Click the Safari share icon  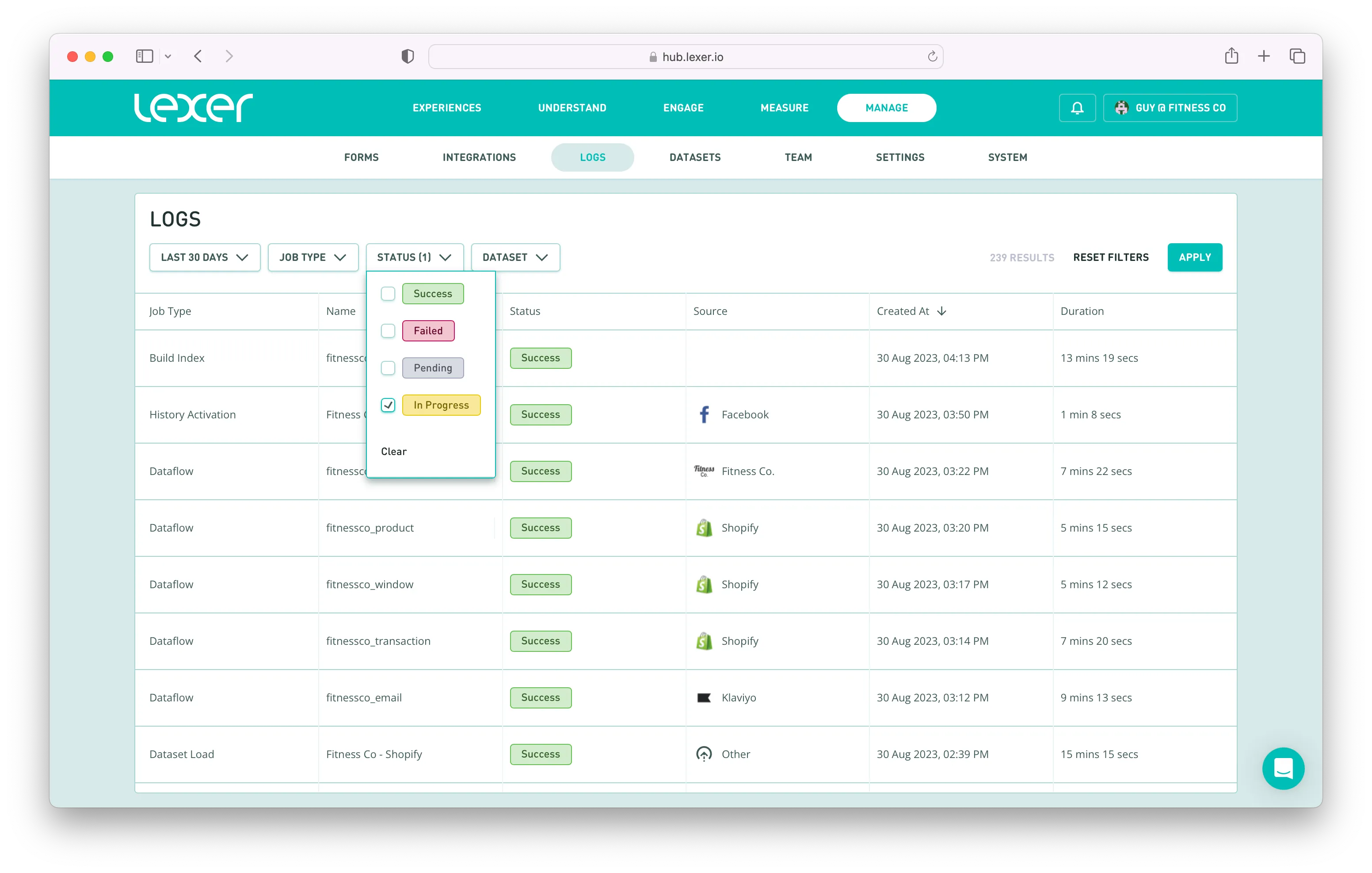1231,56
